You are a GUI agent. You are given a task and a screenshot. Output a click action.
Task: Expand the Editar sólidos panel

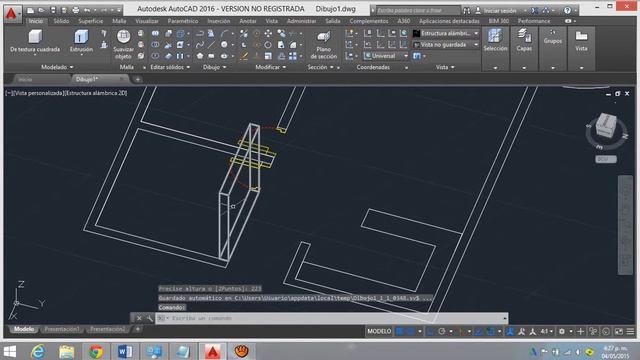click(170, 67)
